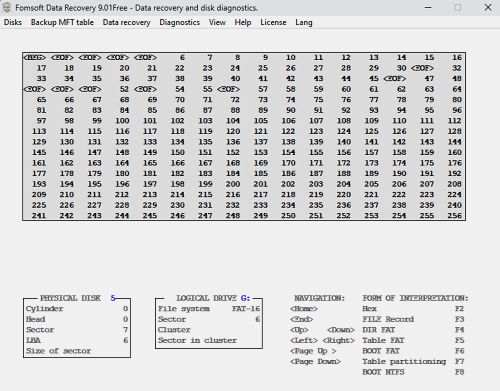Click the DIR FAT interpretation option
The height and width of the screenshot is (391, 500).
click(x=379, y=330)
